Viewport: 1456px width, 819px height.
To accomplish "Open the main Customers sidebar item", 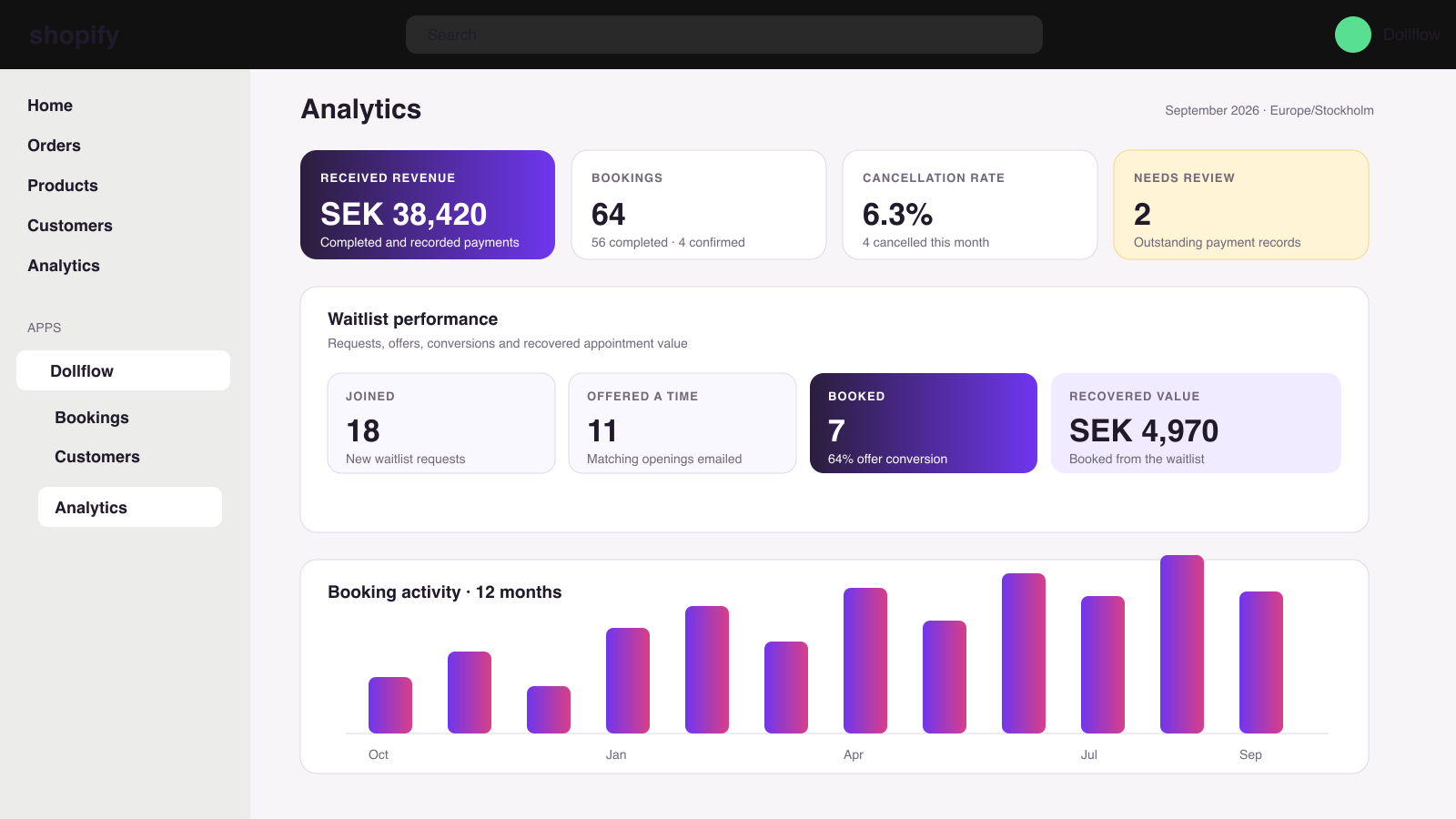I will click(x=70, y=226).
